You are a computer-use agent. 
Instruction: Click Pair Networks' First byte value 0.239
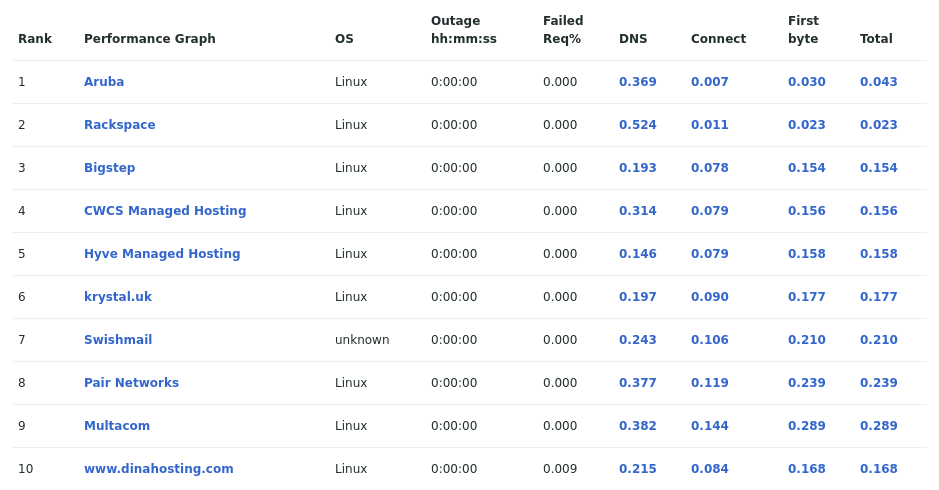[x=806, y=383]
